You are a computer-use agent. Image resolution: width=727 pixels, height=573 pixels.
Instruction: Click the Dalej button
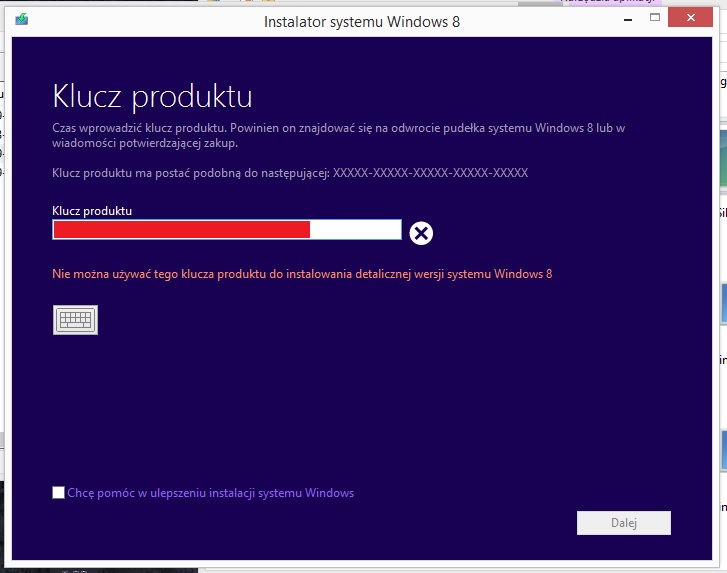click(624, 523)
